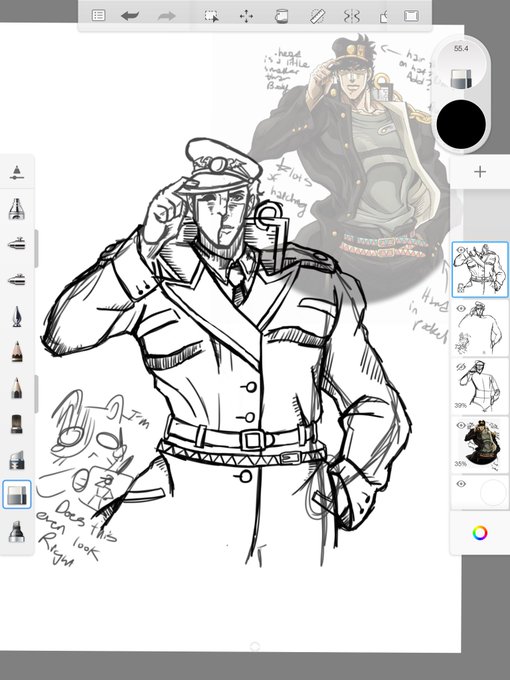Select the lower airbrush tool
Screen dimensions: 510x680
[16, 280]
